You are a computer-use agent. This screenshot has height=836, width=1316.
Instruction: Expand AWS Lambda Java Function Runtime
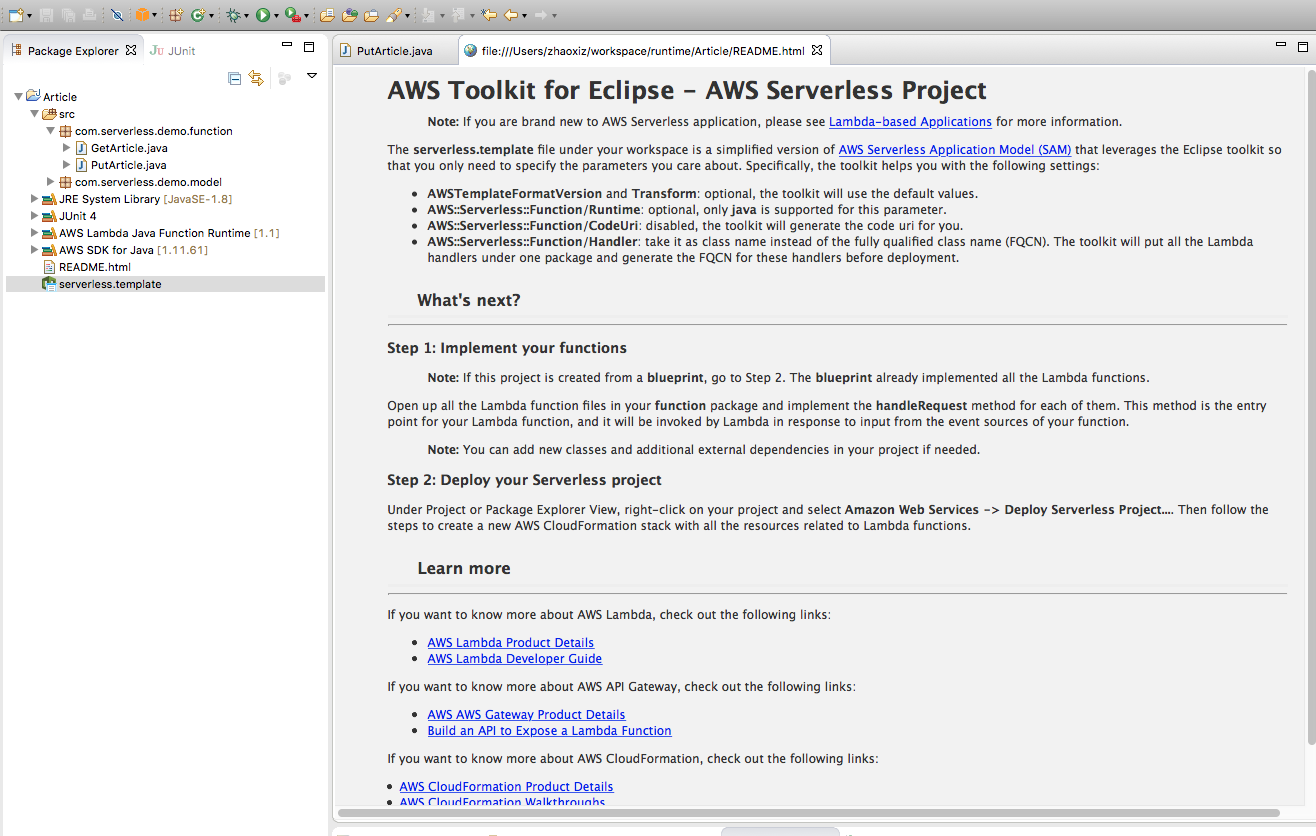[34, 233]
